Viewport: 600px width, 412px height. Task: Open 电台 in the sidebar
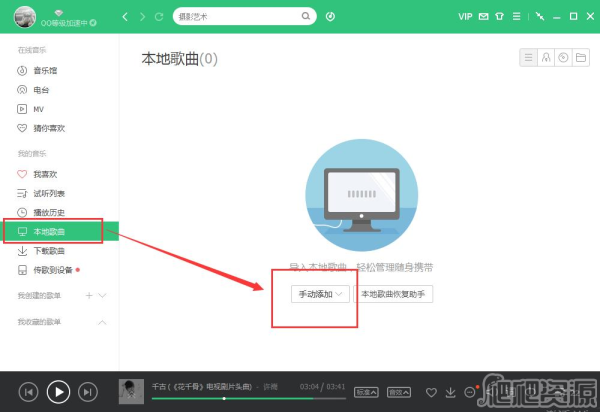33,90
